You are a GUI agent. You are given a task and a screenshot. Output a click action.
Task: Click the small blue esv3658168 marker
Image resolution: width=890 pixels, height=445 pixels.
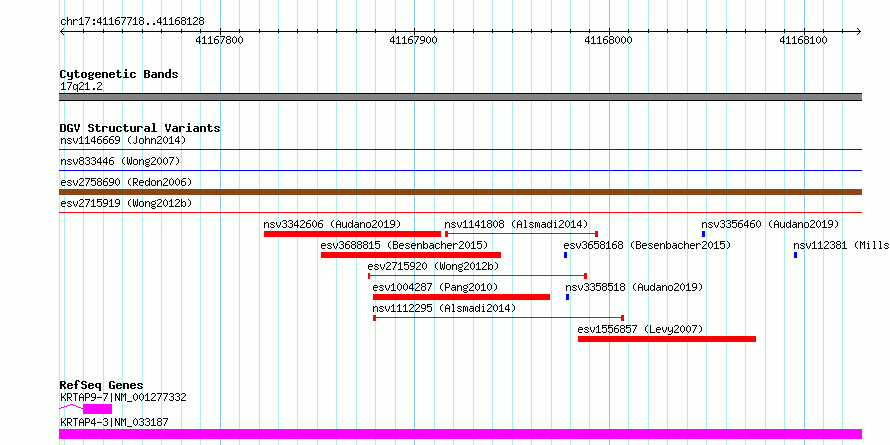tap(565, 255)
